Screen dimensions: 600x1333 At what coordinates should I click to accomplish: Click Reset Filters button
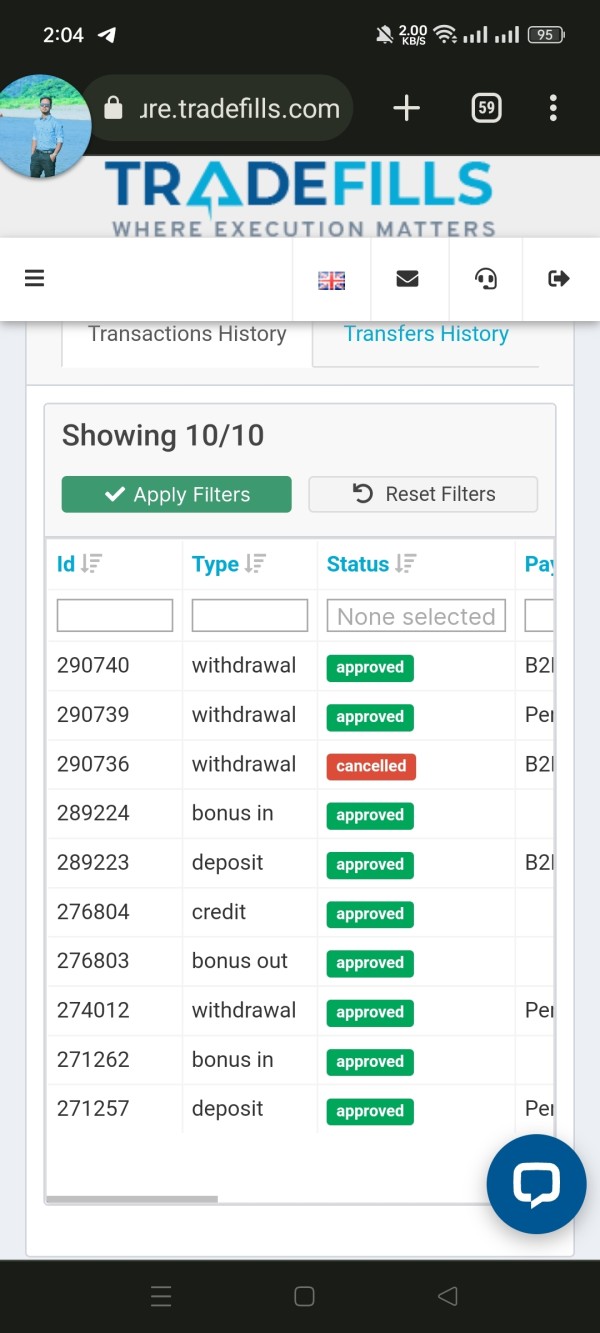[x=423, y=494]
